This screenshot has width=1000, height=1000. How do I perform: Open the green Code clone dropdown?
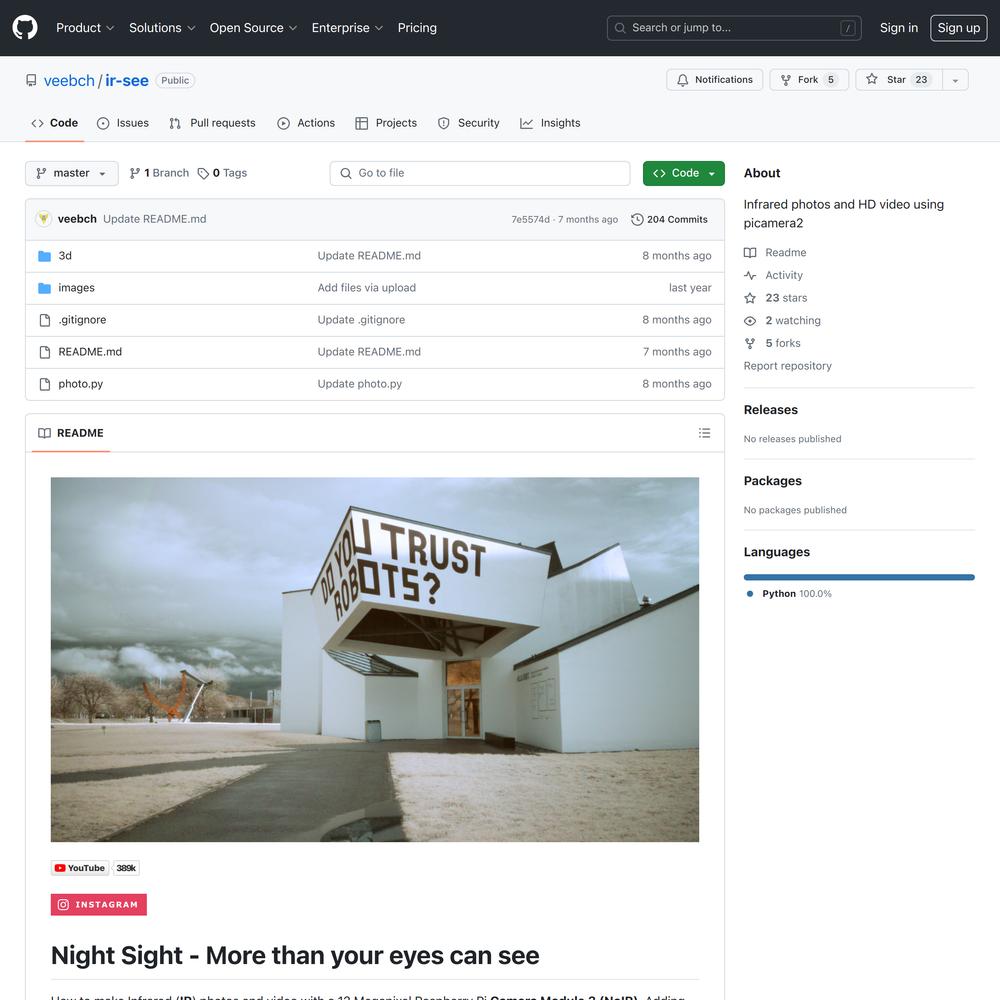click(x=684, y=173)
